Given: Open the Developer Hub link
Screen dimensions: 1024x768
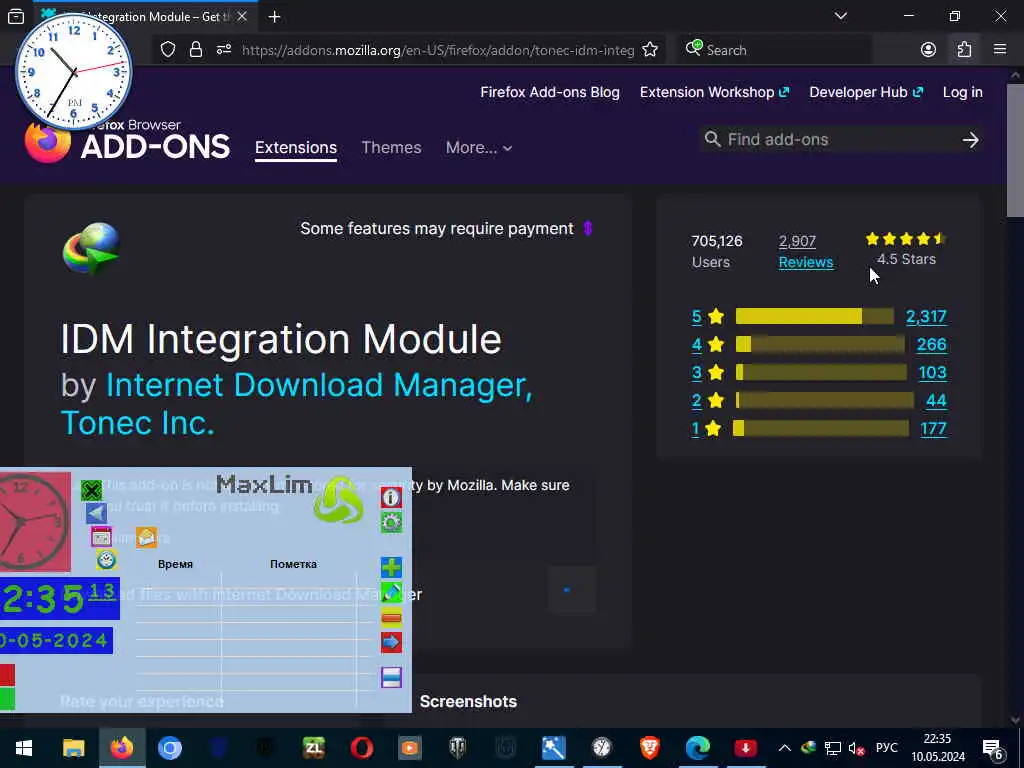Looking at the screenshot, I should coord(866,92).
